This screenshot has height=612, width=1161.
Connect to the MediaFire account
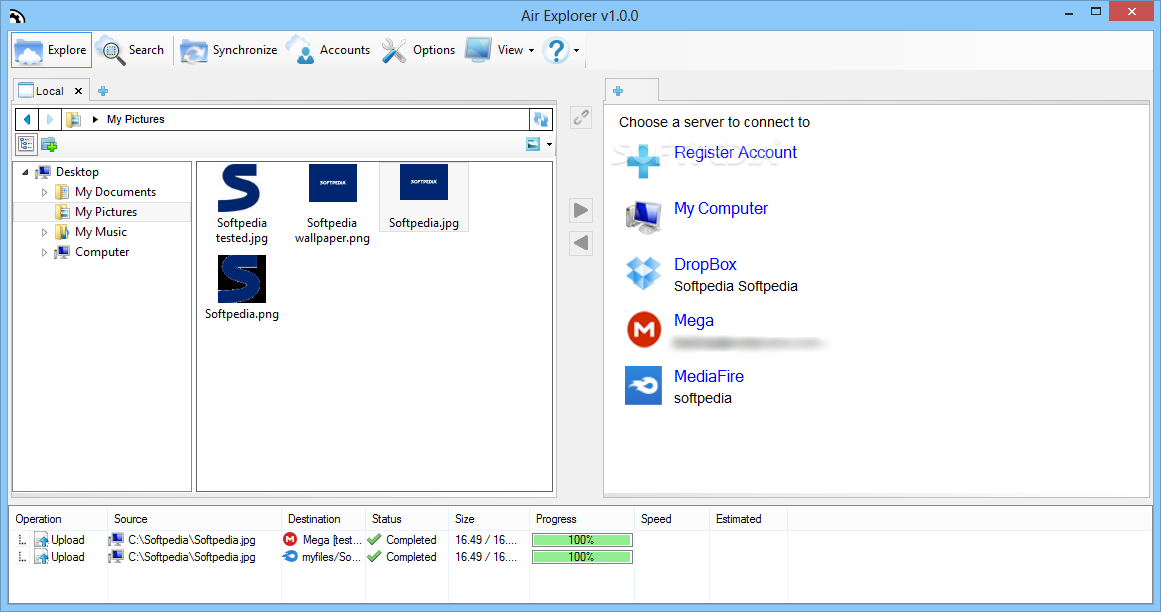click(x=709, y=376)
